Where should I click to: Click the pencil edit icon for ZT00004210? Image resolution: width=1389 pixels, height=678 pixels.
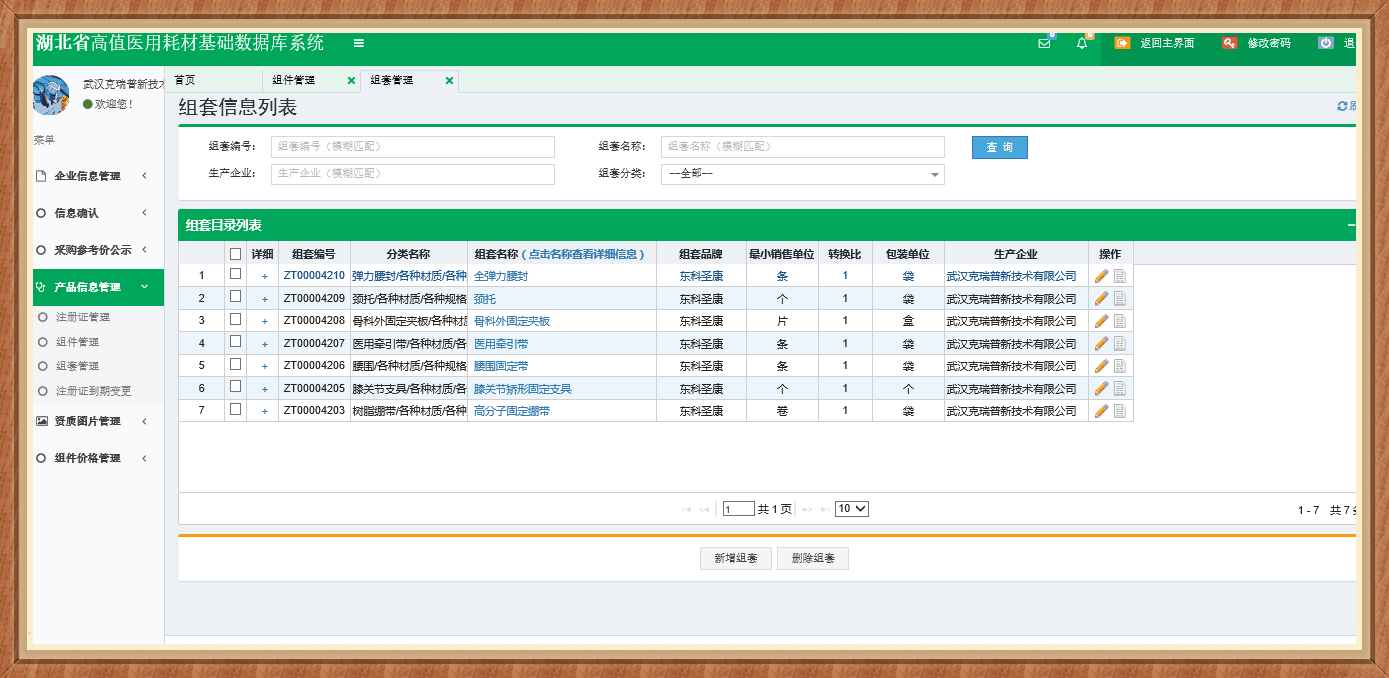point(1101,276)
